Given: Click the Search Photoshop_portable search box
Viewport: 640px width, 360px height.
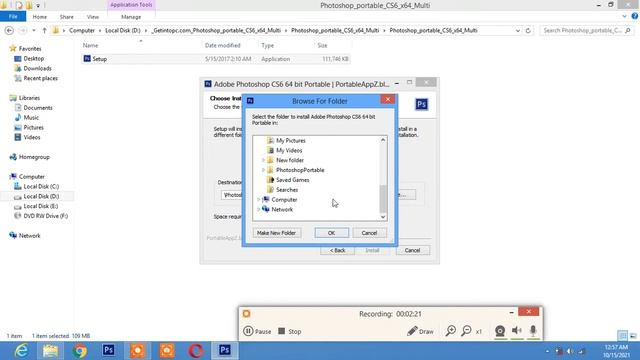Looking at the screenshot, I should coord(587,31).
